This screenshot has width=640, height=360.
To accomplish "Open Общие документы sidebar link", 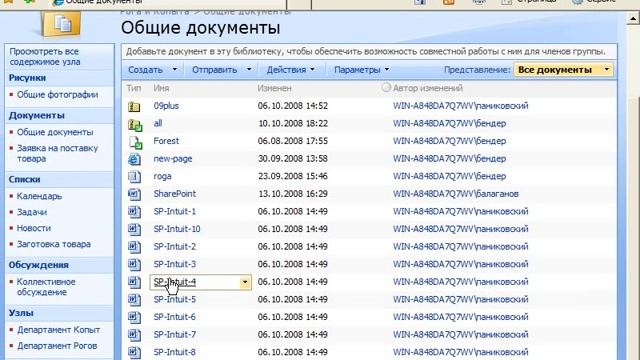I will [x=55, y=132].
